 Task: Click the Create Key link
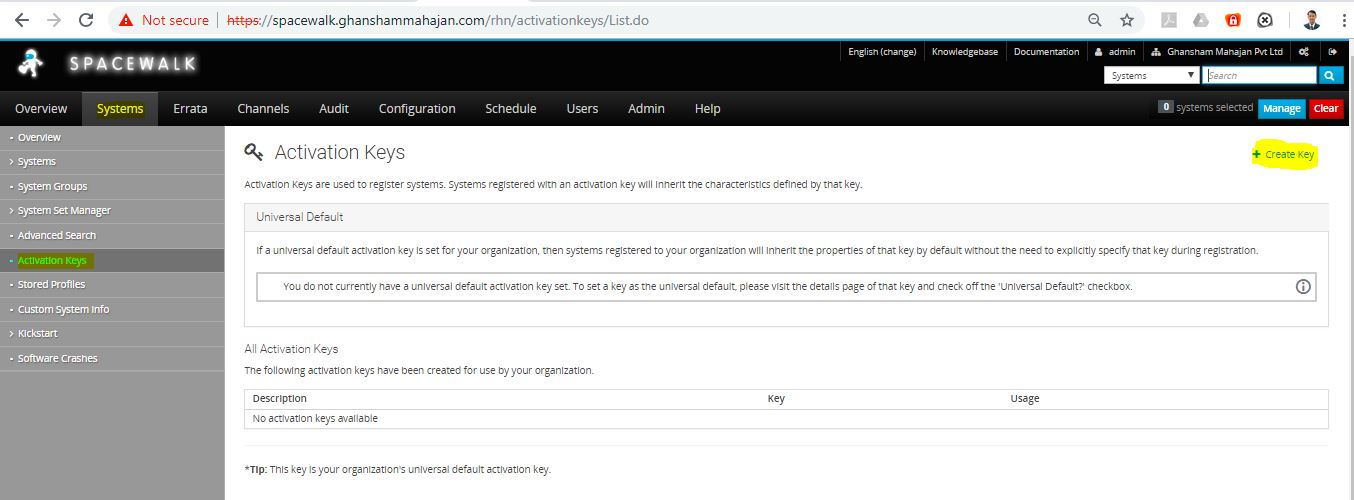pos(1284,155)
